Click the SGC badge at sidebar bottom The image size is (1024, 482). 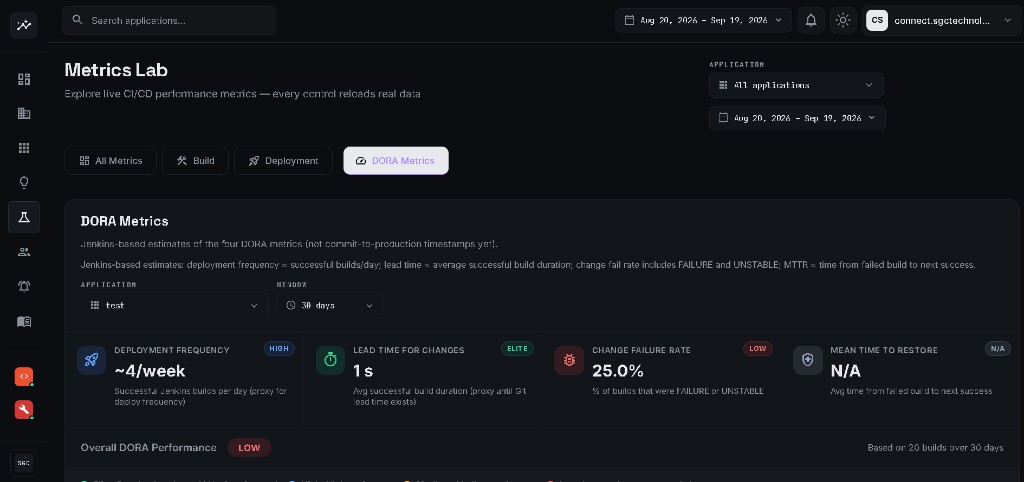24,463
